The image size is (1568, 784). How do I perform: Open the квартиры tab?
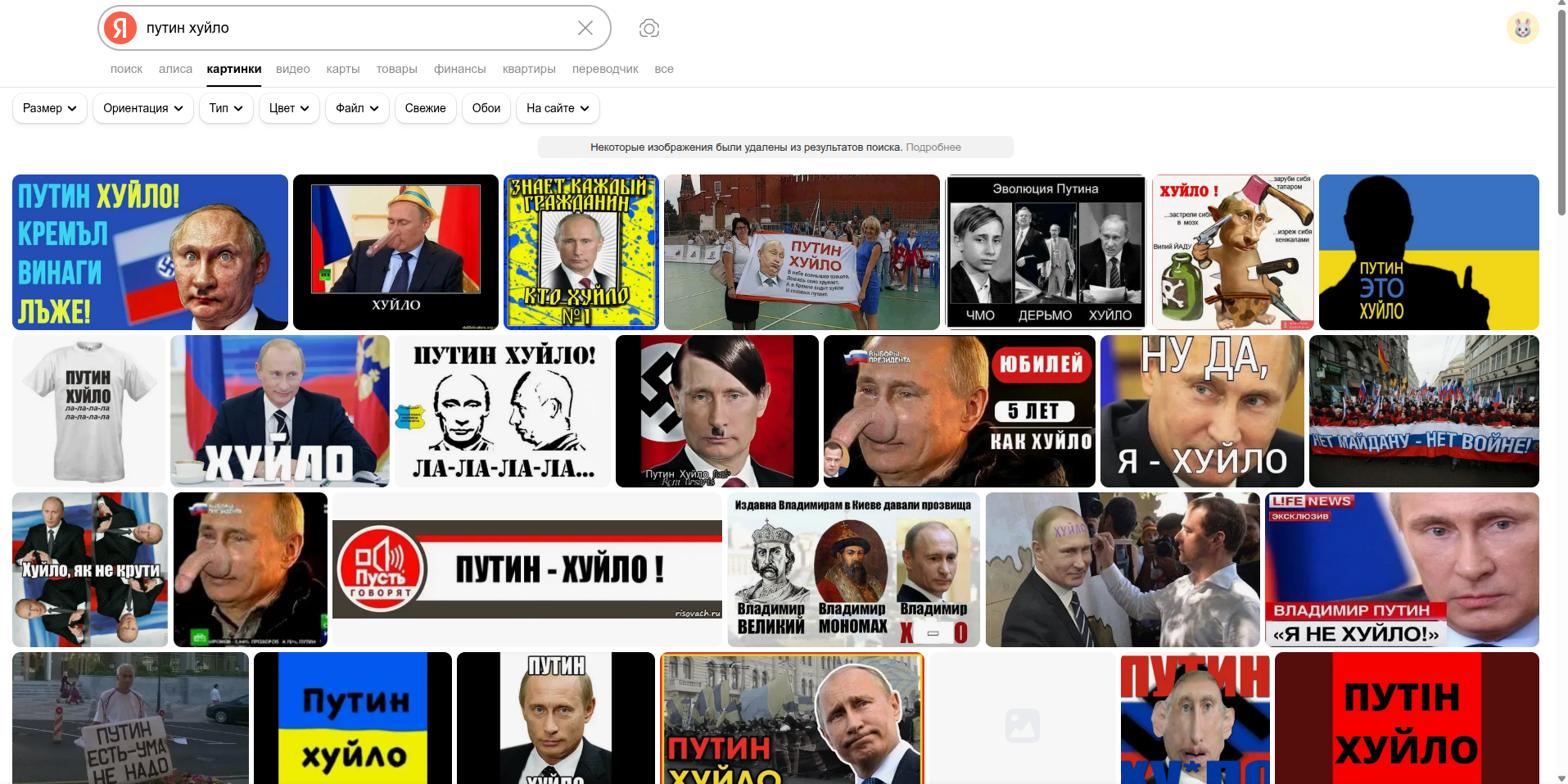pos(529,69)
